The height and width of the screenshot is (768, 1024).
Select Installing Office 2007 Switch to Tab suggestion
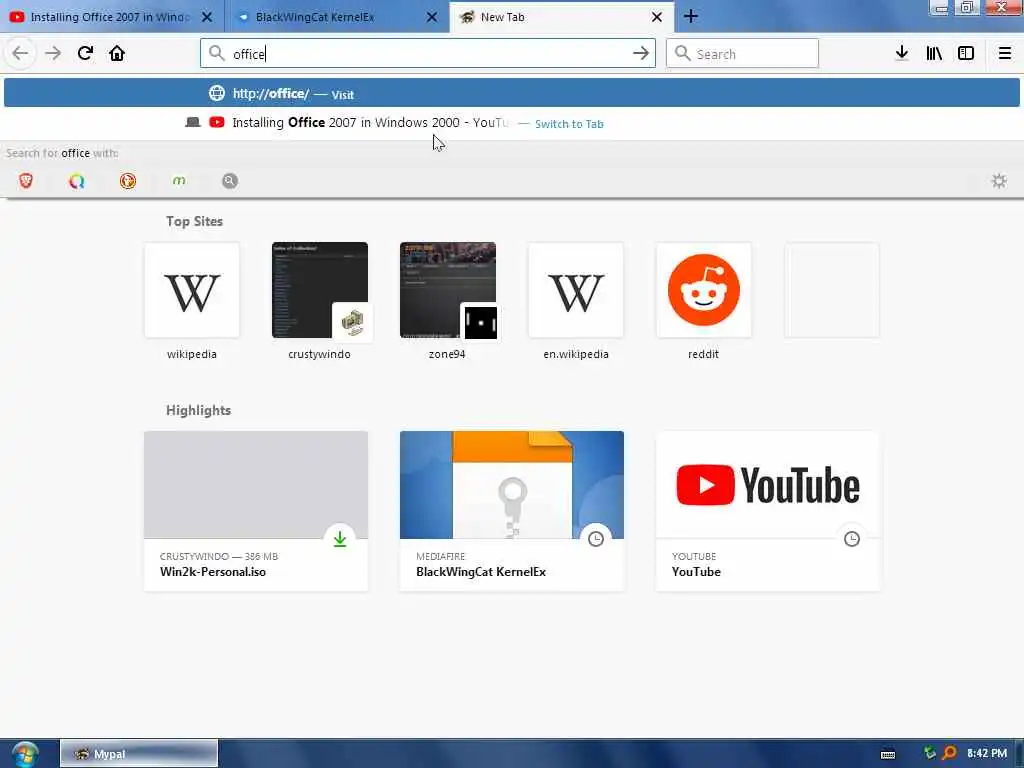tap(512, 123)
